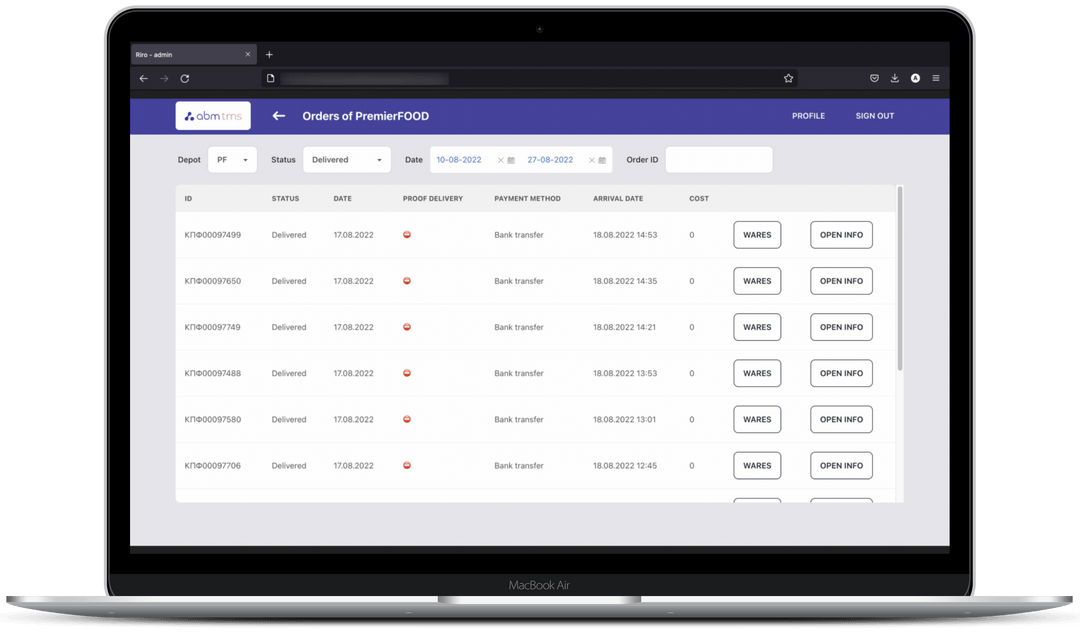Open info for order КПФ00097650
Viewport: 1080px width, 632px height.
pos(841,281)
